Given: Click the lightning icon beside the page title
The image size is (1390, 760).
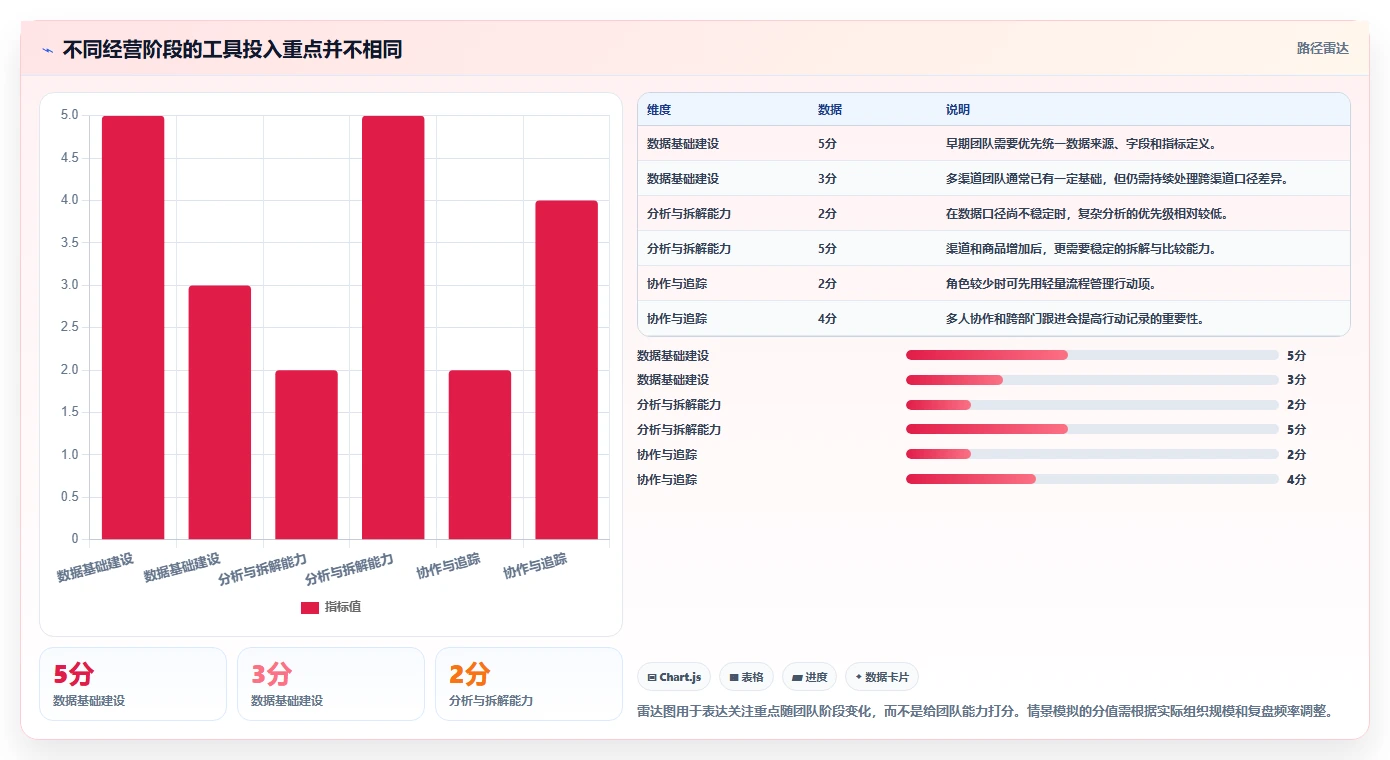Looking at the screenshot, I should (x=47, y=50).
